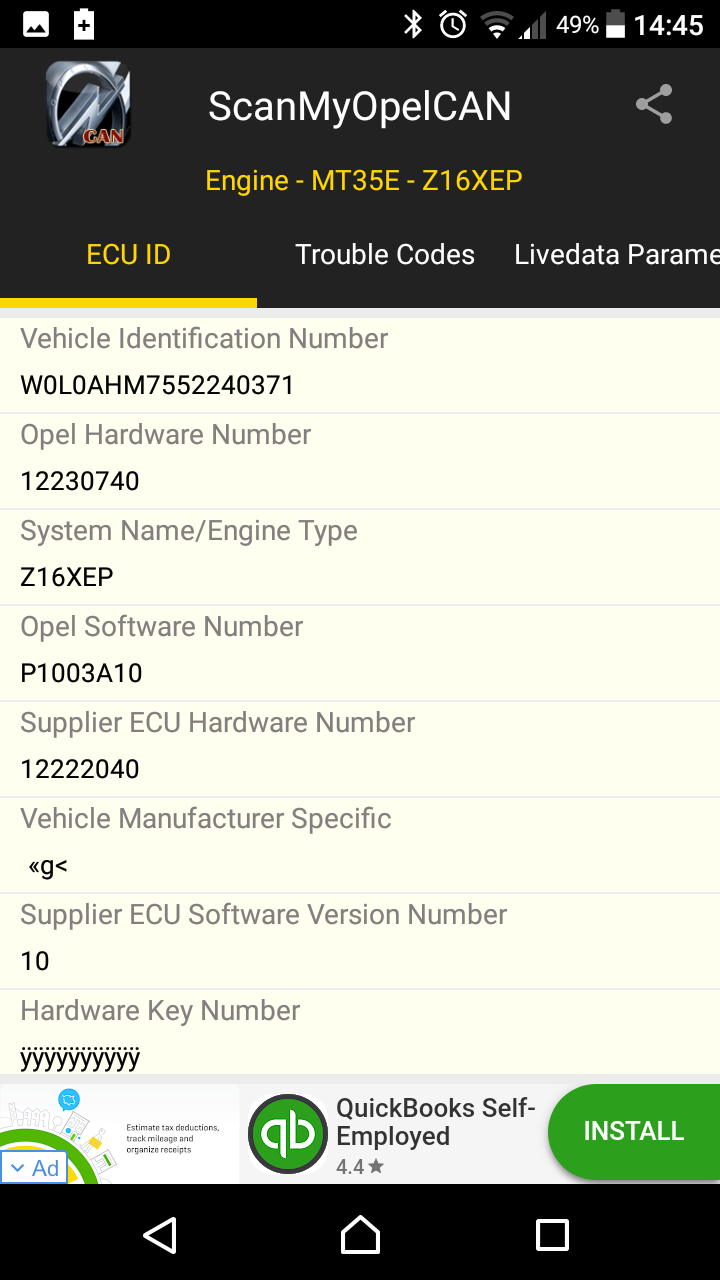Viewport: 720px width, 1280px height.
Task: Tap the QuickBooks logo in ad
Action: click(x=288, y=1134)
